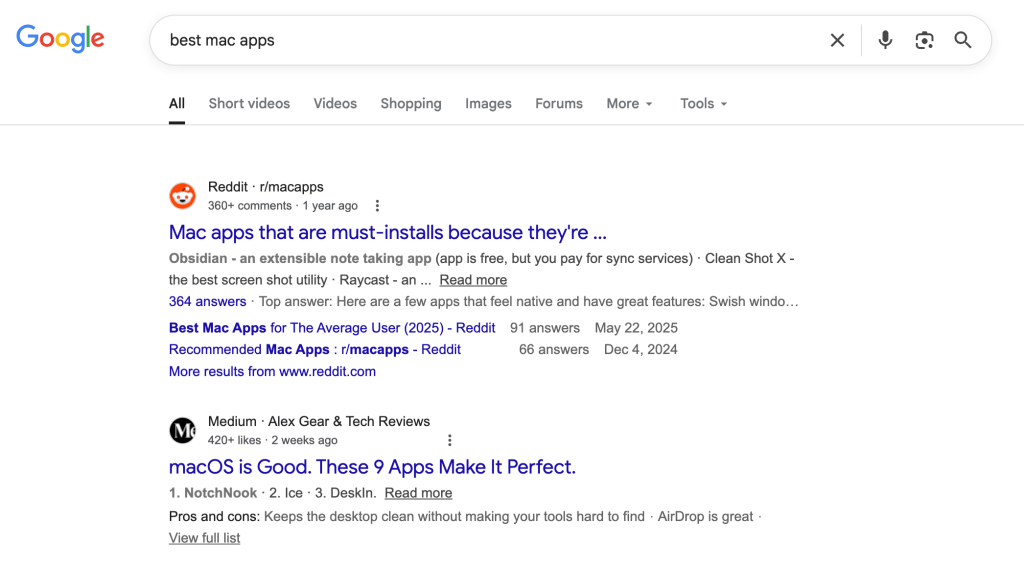This screenshot has height=571, width=1024.
Task: Open the three-dot menu for the Medium result
Action: [449, 440]
